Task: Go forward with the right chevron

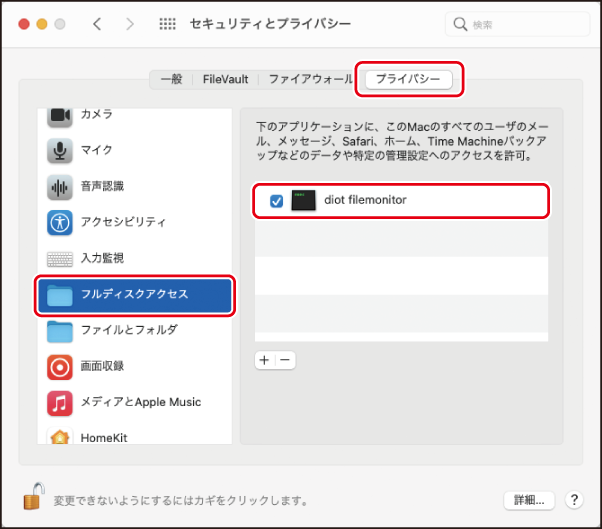Action: [x=130, y=24]
